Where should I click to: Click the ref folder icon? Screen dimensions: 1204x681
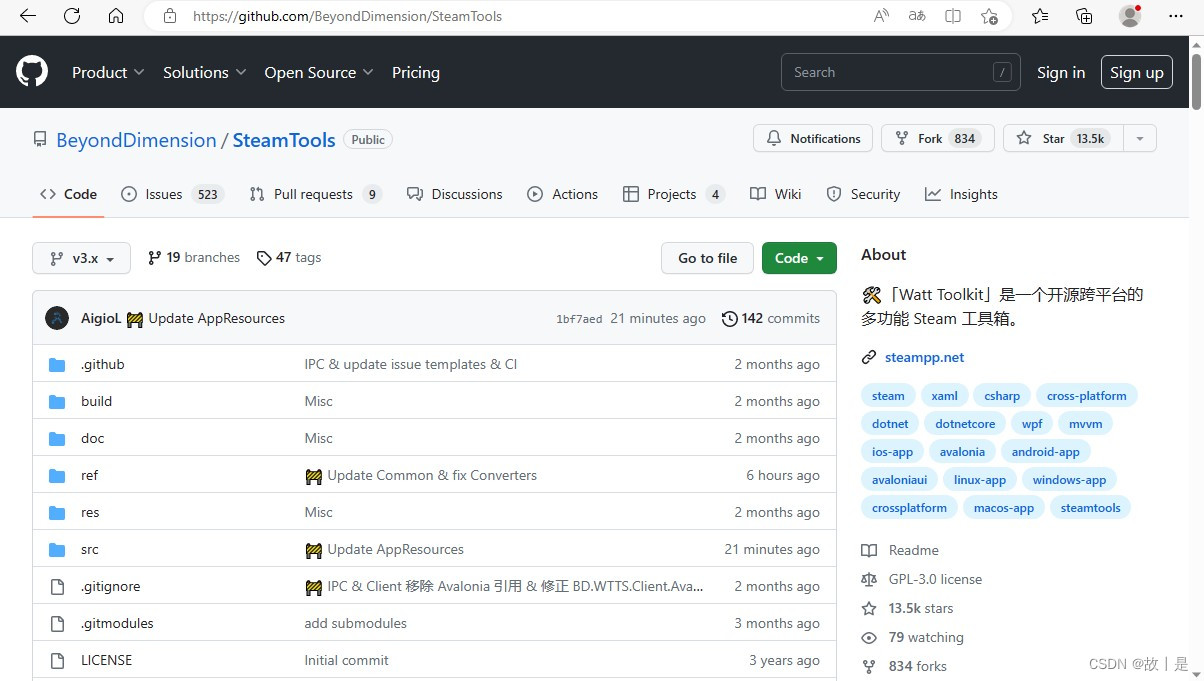tap(57, 476)
